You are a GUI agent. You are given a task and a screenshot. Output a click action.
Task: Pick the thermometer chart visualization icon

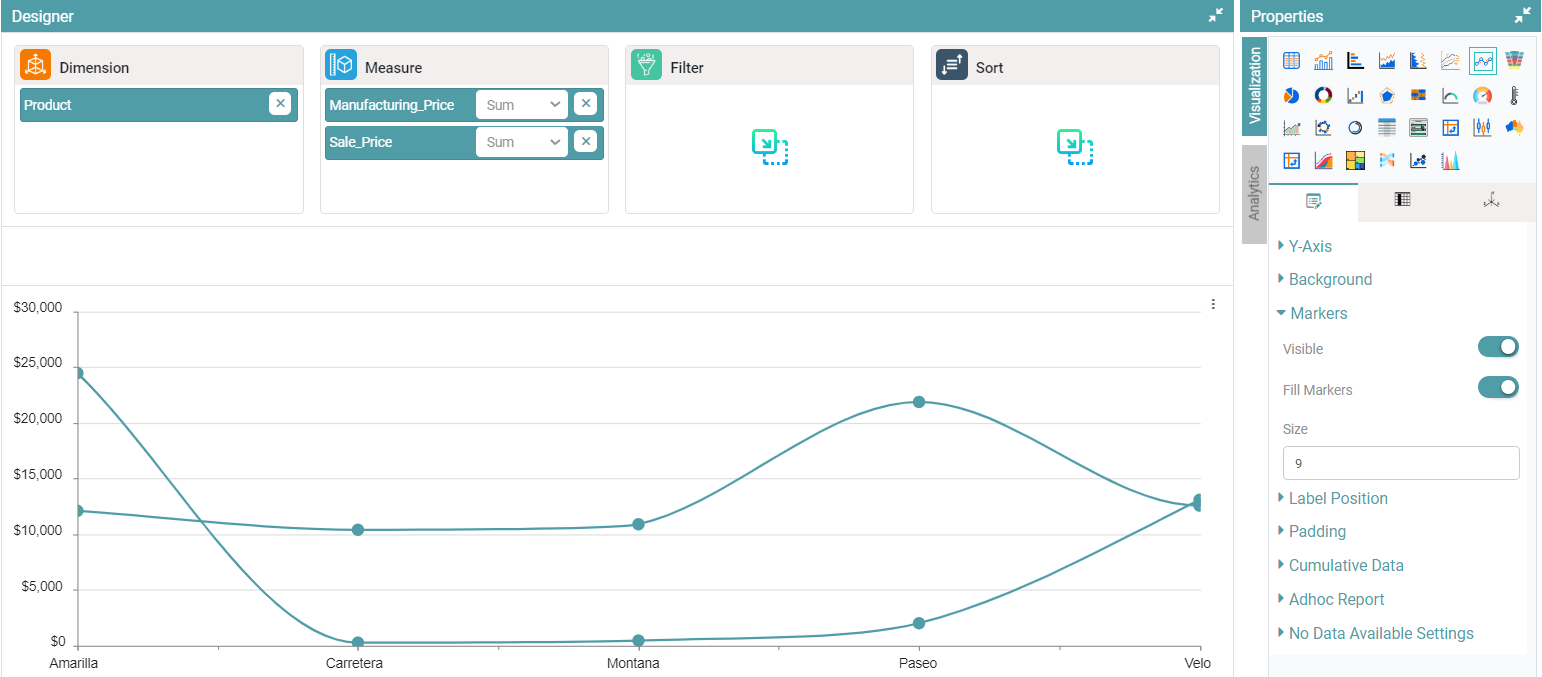coord(1514,95)
